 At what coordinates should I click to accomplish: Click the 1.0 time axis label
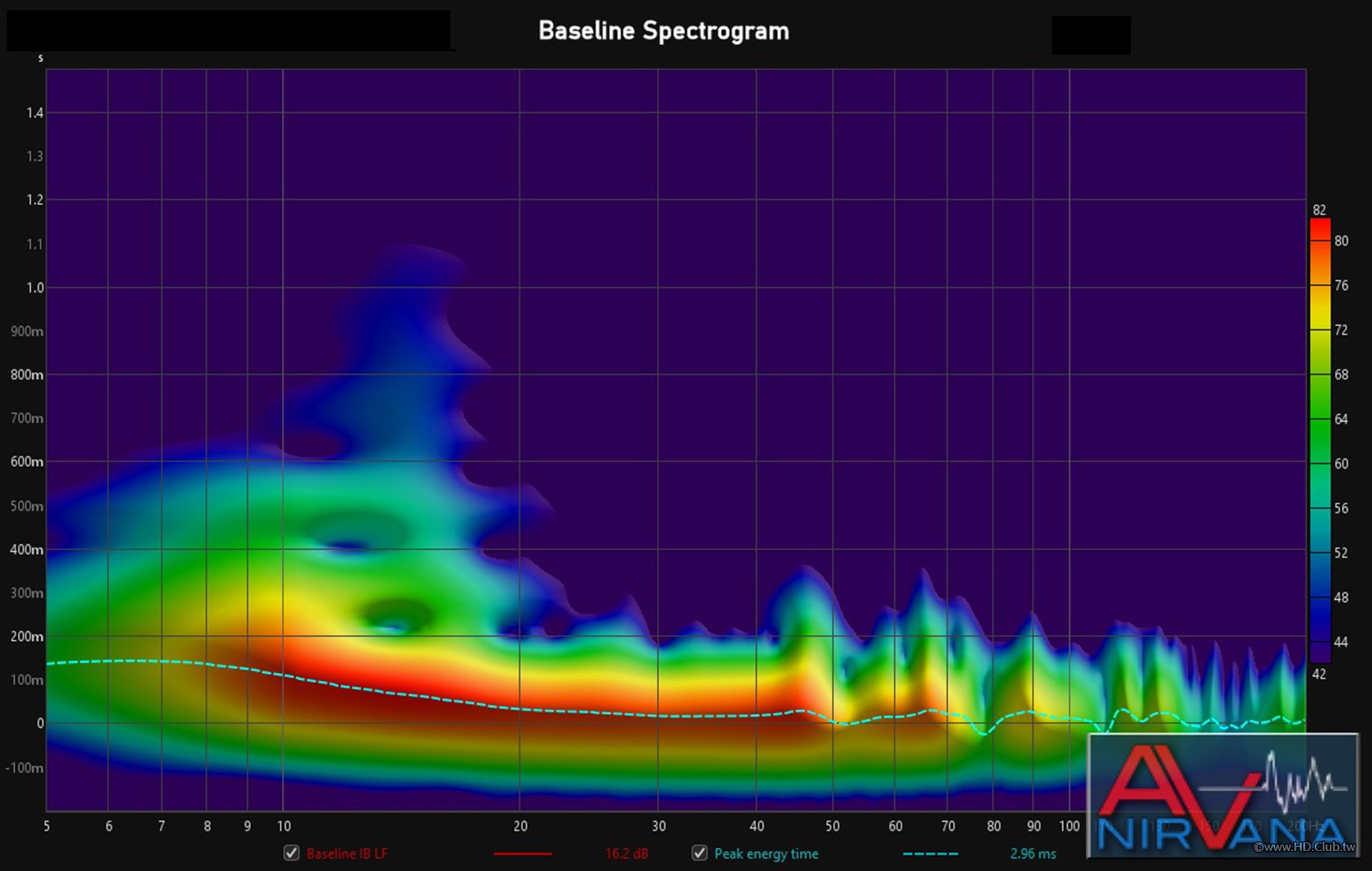coord(34,287)
